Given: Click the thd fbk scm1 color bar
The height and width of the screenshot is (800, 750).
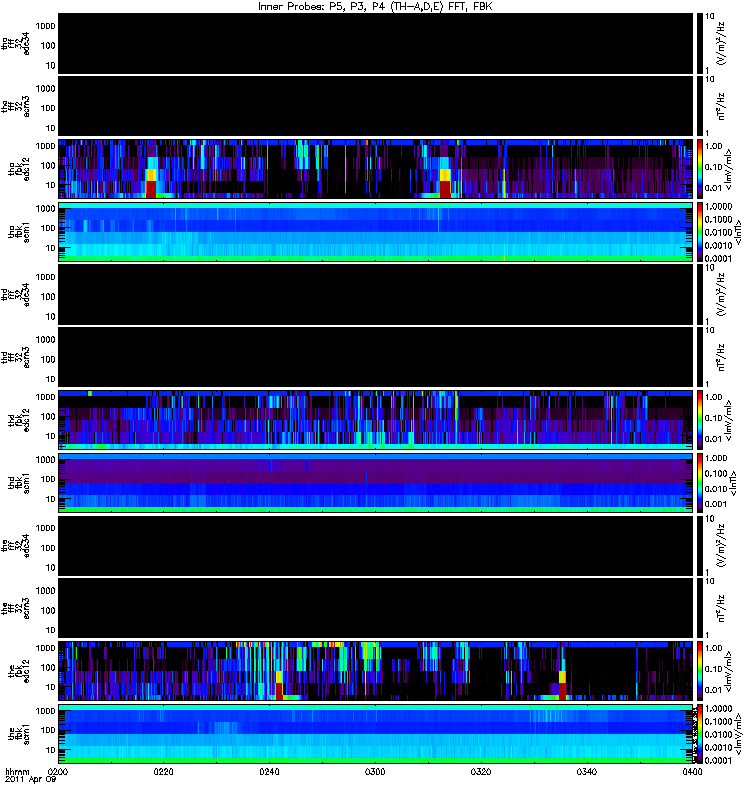Looking at the screenshot, I should [x=700, y=484].
